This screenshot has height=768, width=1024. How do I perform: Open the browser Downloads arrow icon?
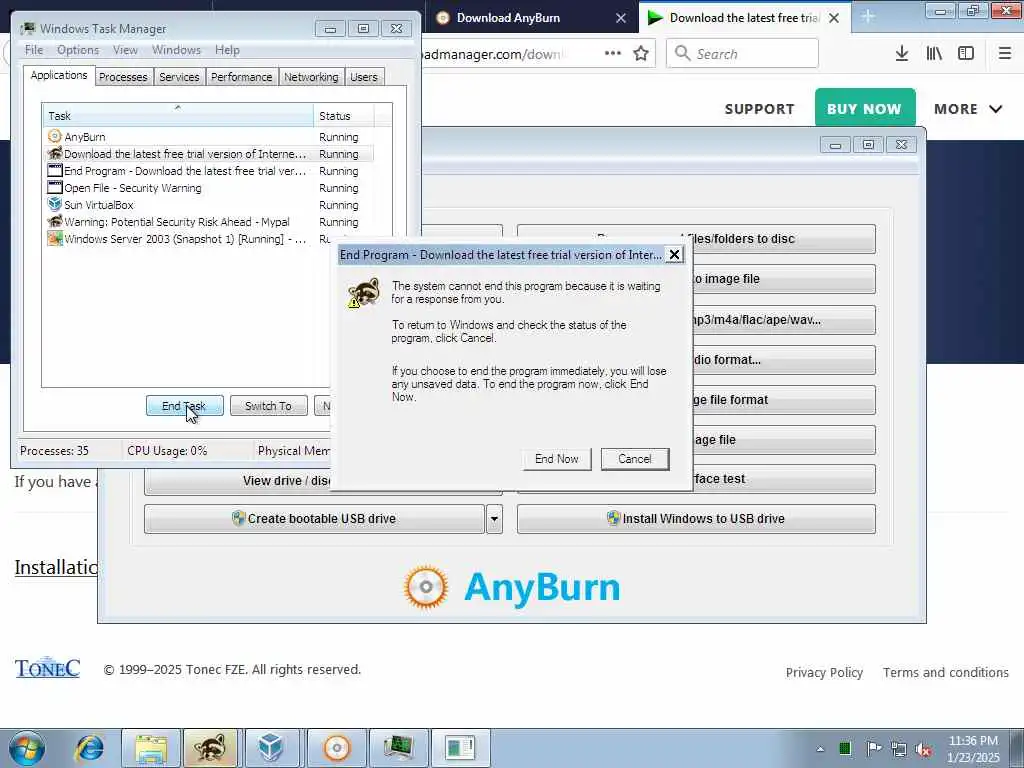[902, 54]
